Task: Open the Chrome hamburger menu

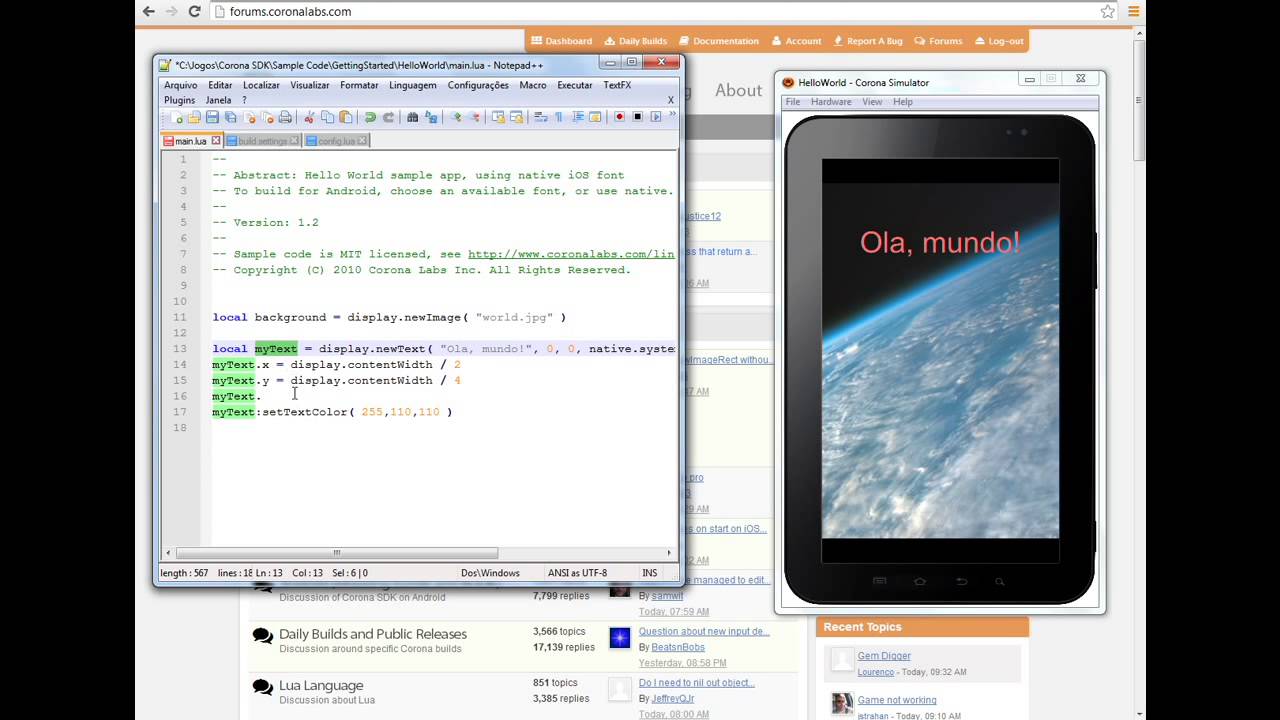Action: (1134, 12)
